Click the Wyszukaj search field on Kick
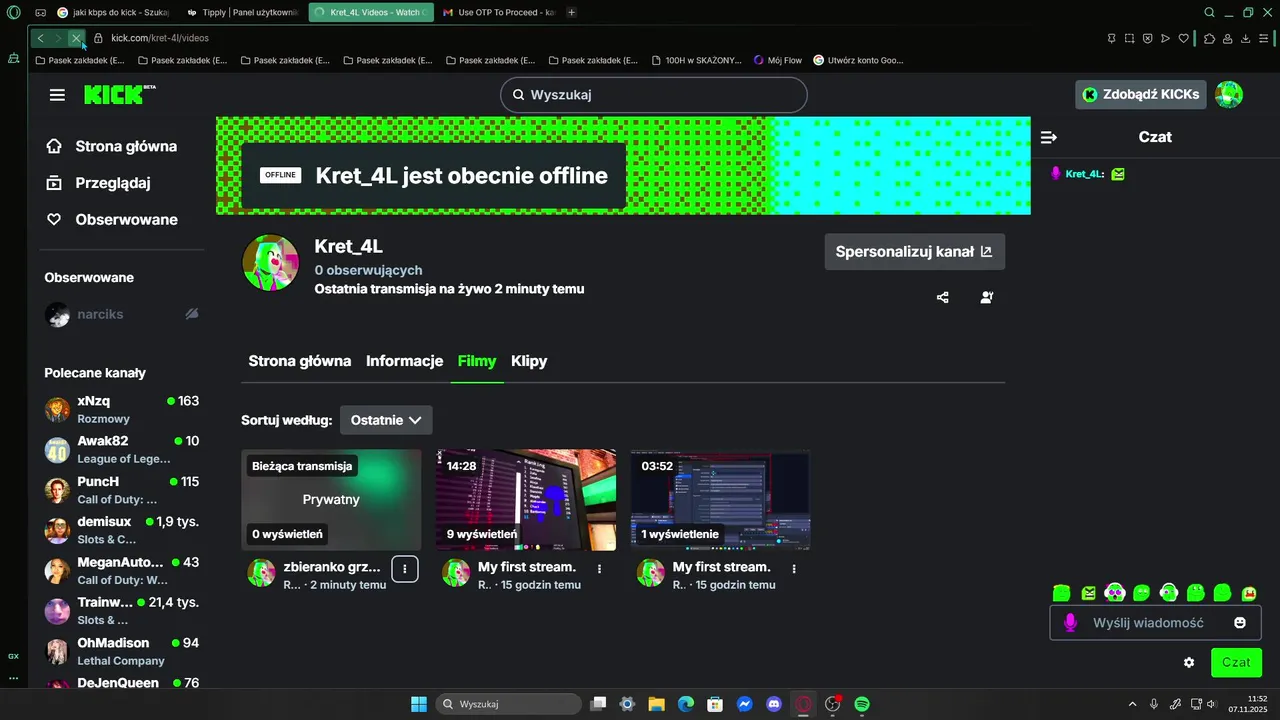 654,95
